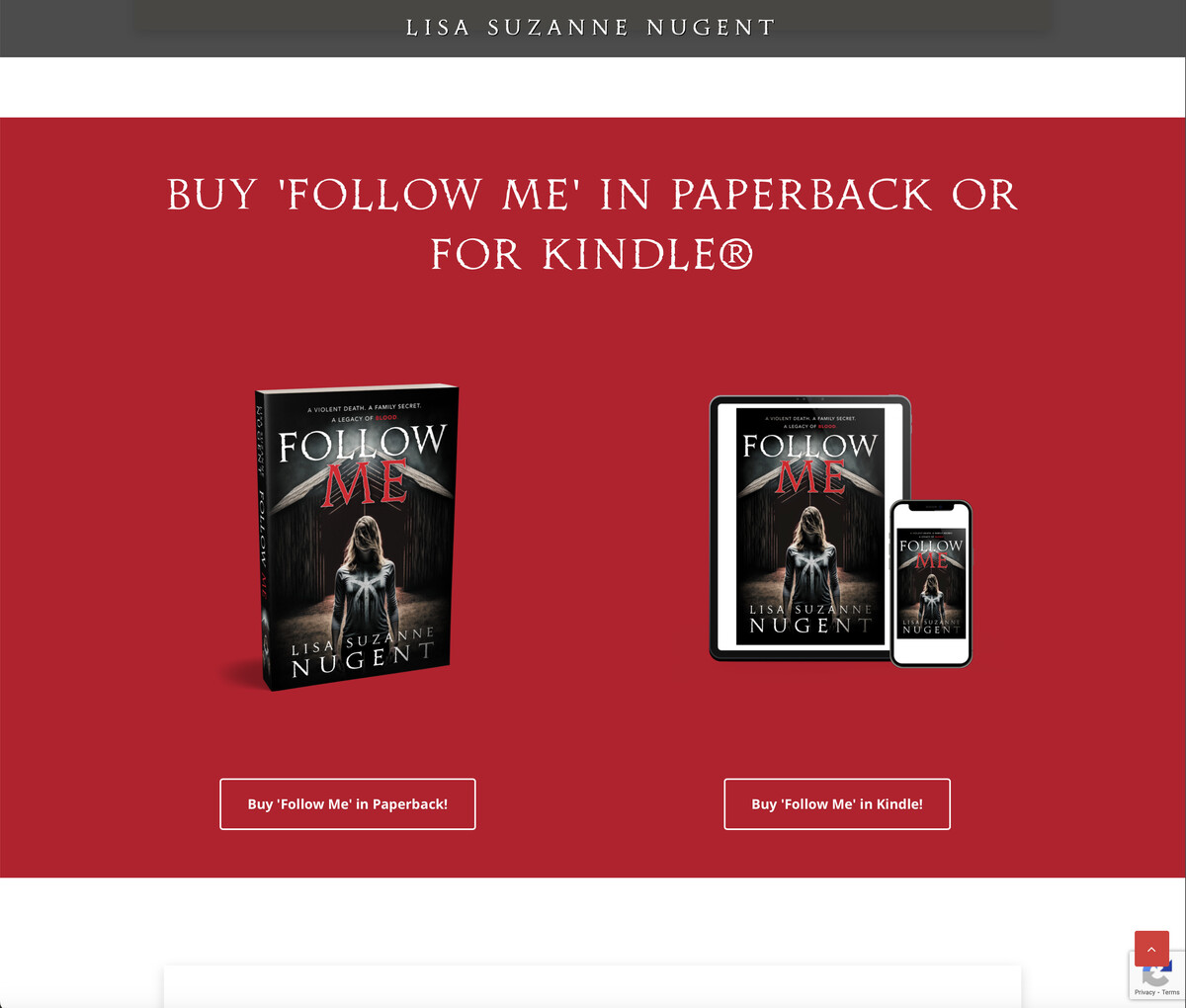The image size is (1186, 1008).
Task: Click the red 'ME' on paperback cover
Action: tap(366, 483)
